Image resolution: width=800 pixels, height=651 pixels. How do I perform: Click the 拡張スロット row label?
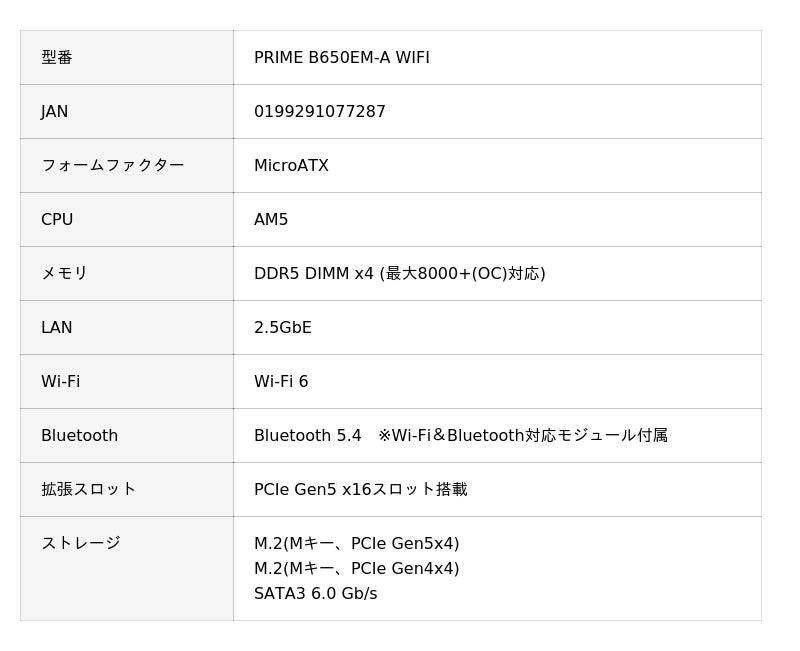(x=88, y=490)
